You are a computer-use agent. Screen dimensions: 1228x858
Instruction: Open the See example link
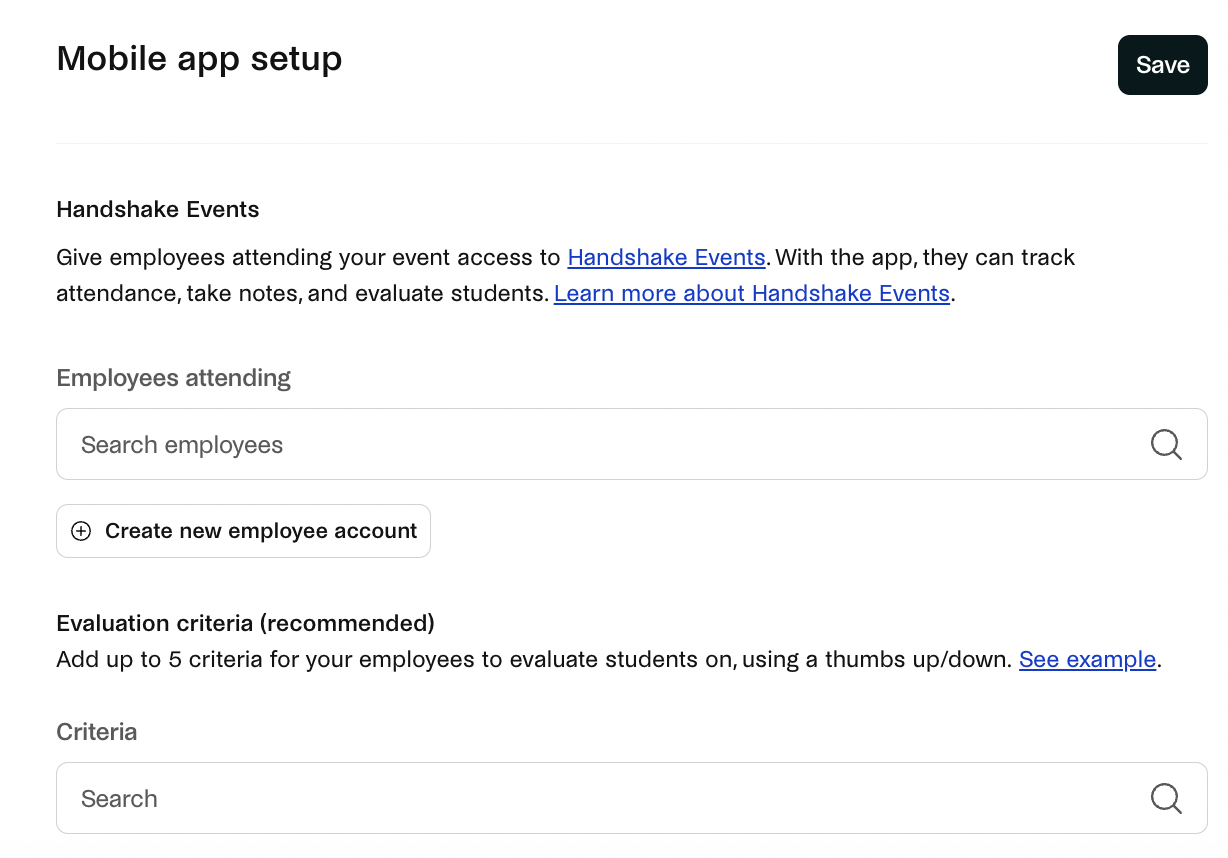(x=1087, y=660)
